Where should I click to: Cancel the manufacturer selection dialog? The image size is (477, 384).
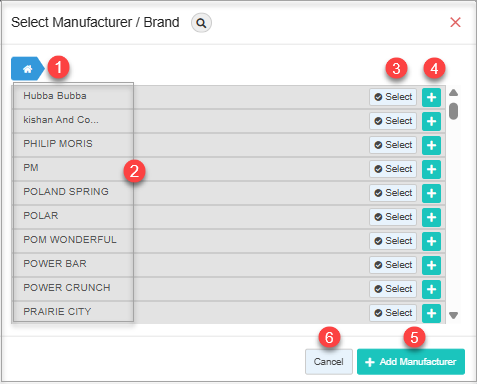coord(329,362)
